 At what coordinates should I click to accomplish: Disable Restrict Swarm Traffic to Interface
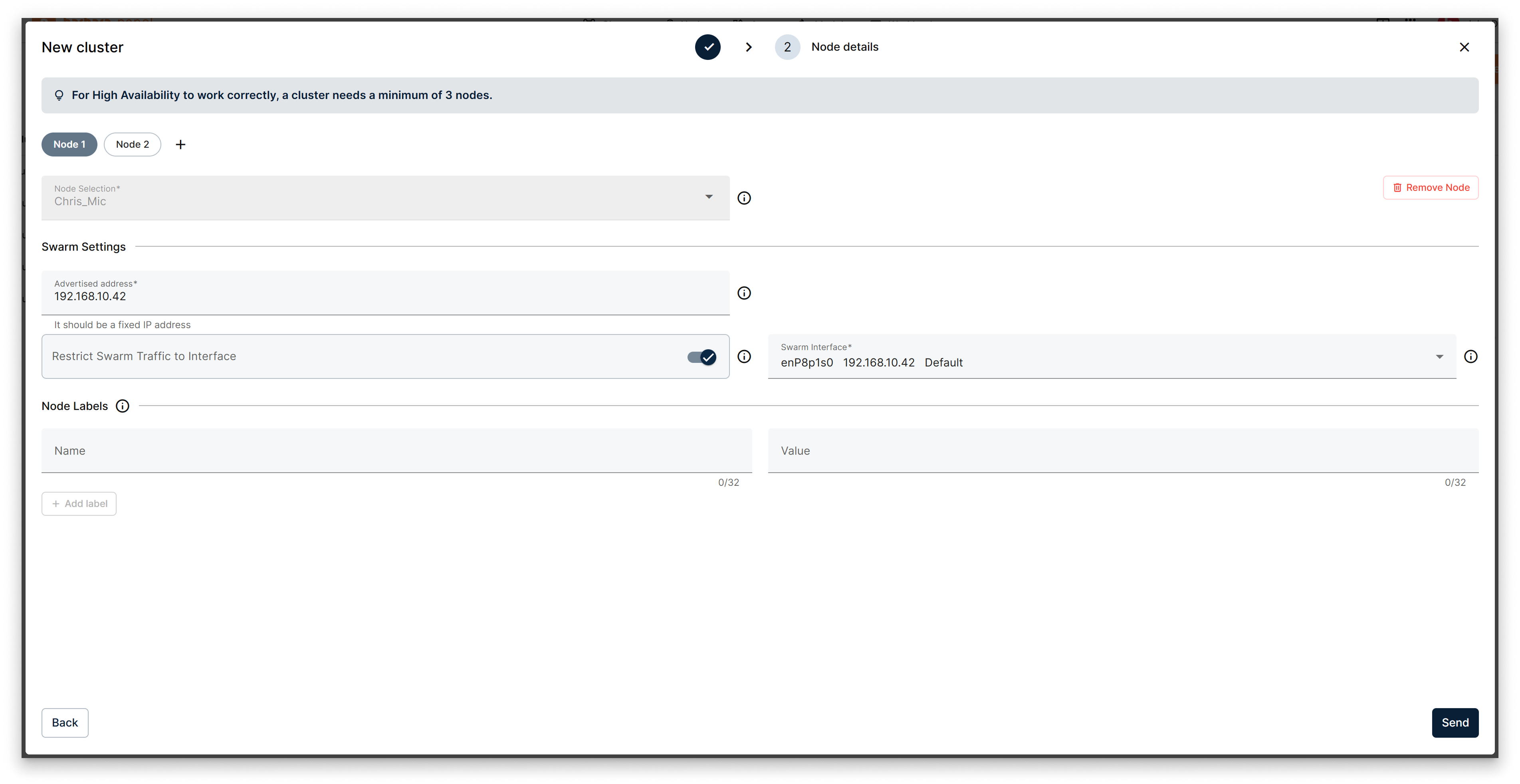click(x=702, y=356)
